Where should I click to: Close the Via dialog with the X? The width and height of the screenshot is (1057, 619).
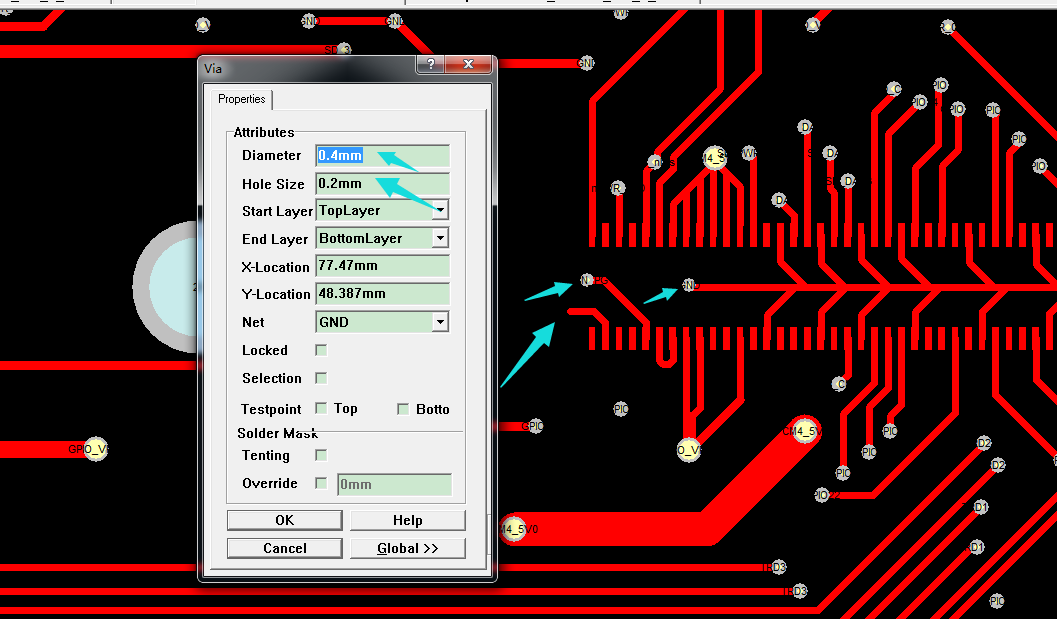click(468, 66)
